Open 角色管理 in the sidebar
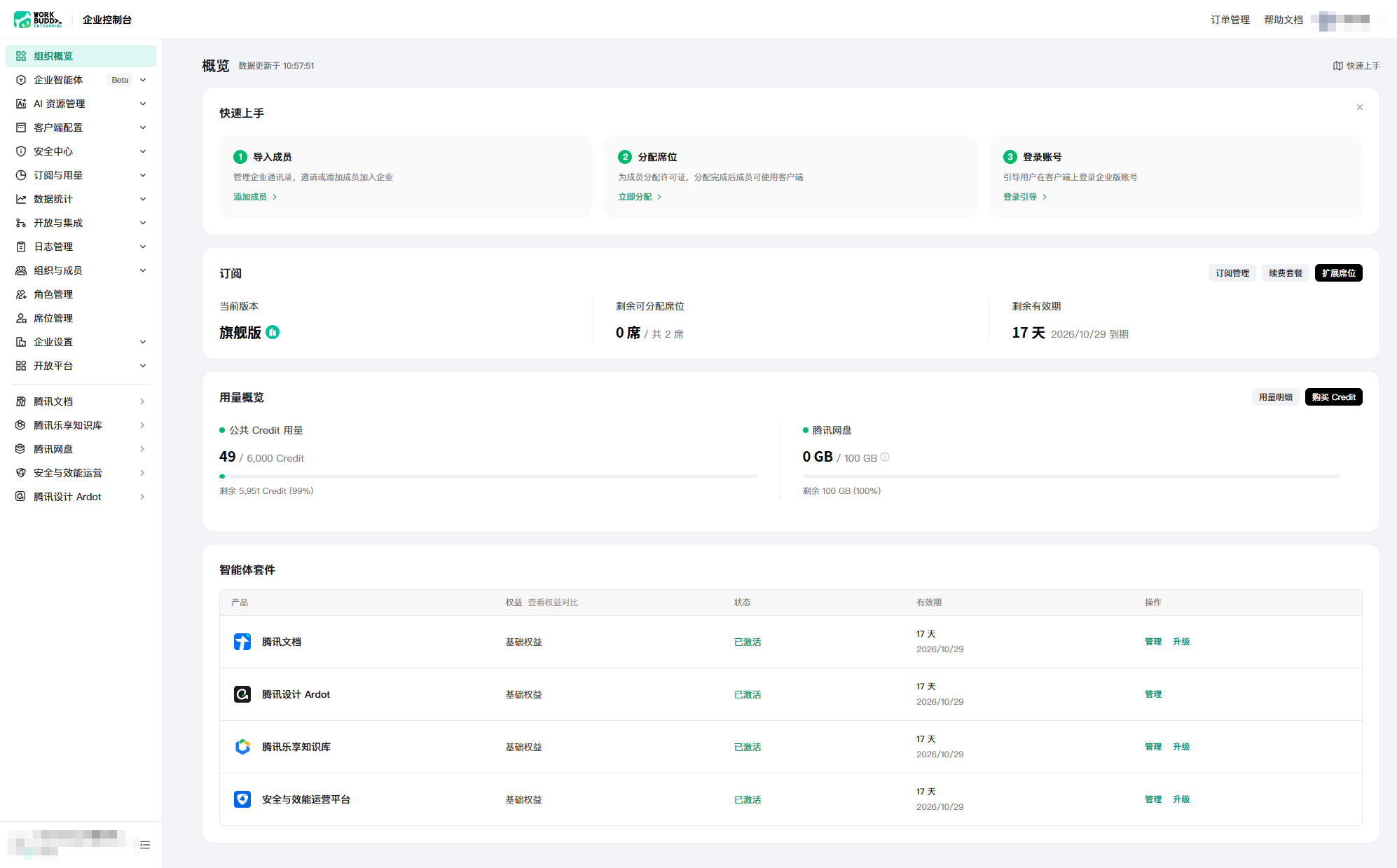Image resolution: width=1397 pixels, height=868 pixels. 81,294
